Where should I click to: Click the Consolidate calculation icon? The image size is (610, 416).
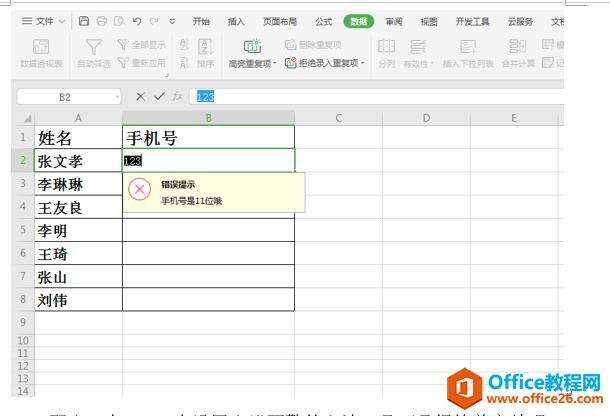(x=517, y=47)
